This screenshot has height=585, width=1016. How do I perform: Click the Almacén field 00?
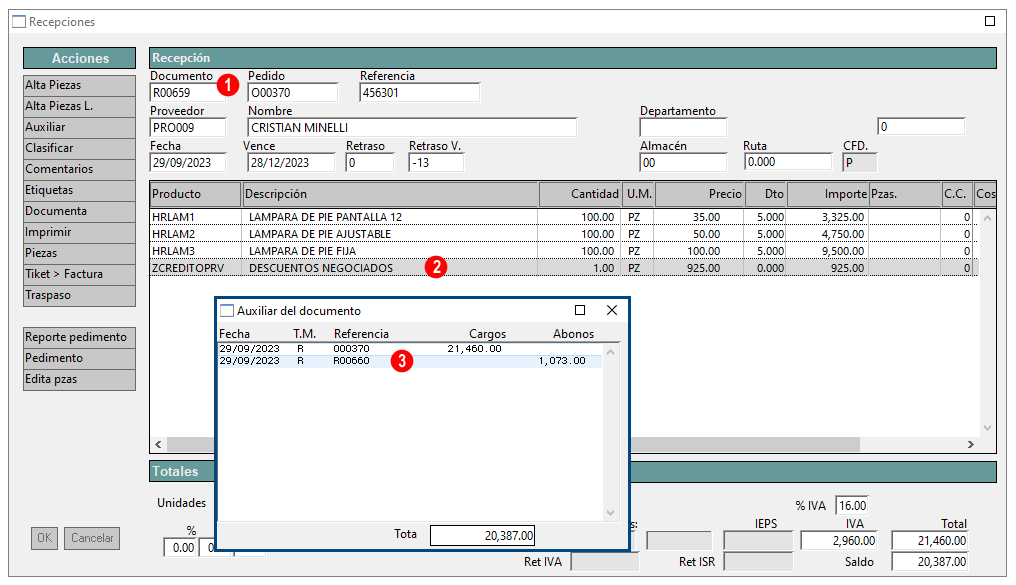[683, 163]
